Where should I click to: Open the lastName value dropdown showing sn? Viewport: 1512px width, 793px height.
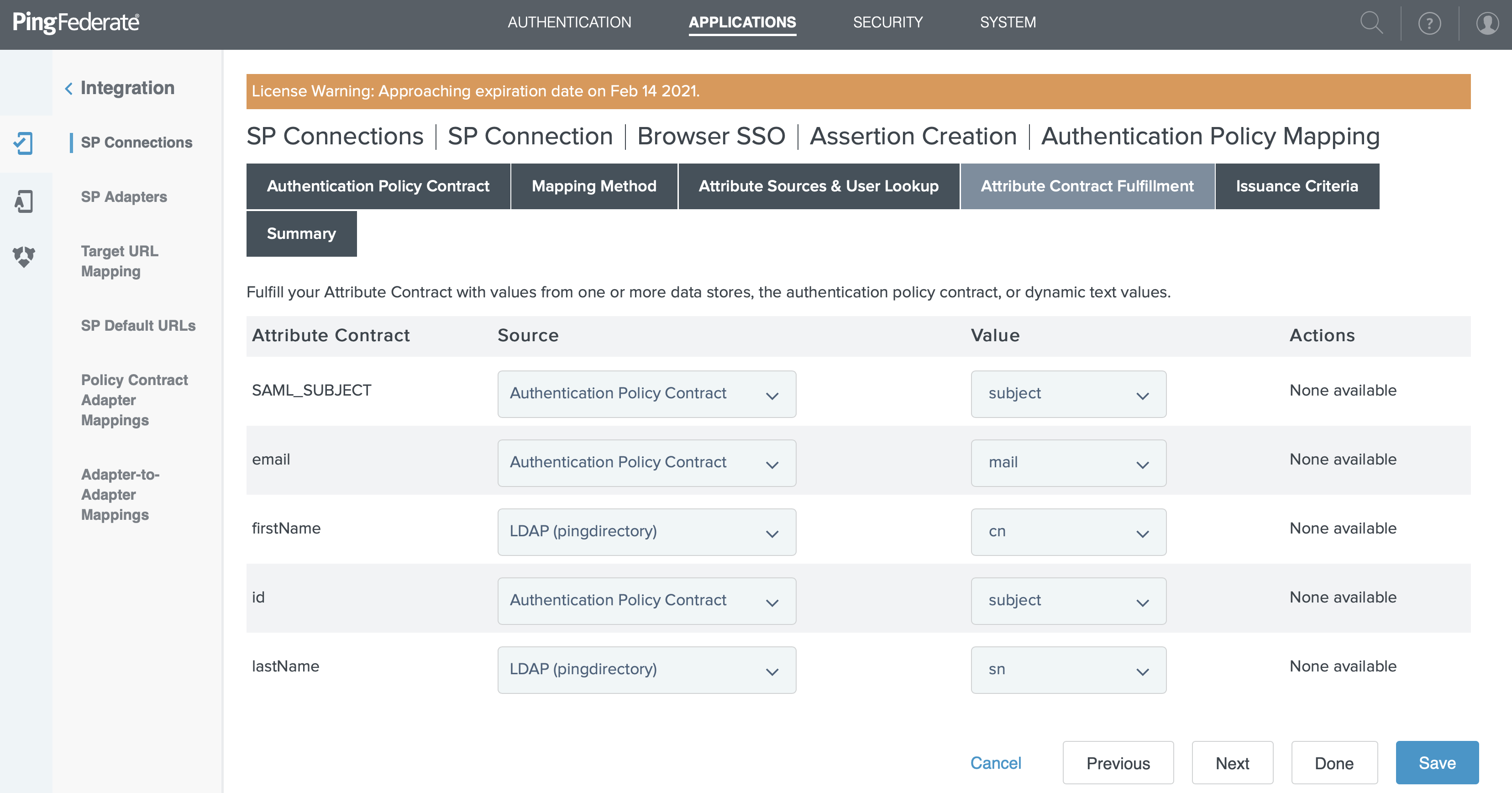pyautogui.click(x=1068, y=670)
